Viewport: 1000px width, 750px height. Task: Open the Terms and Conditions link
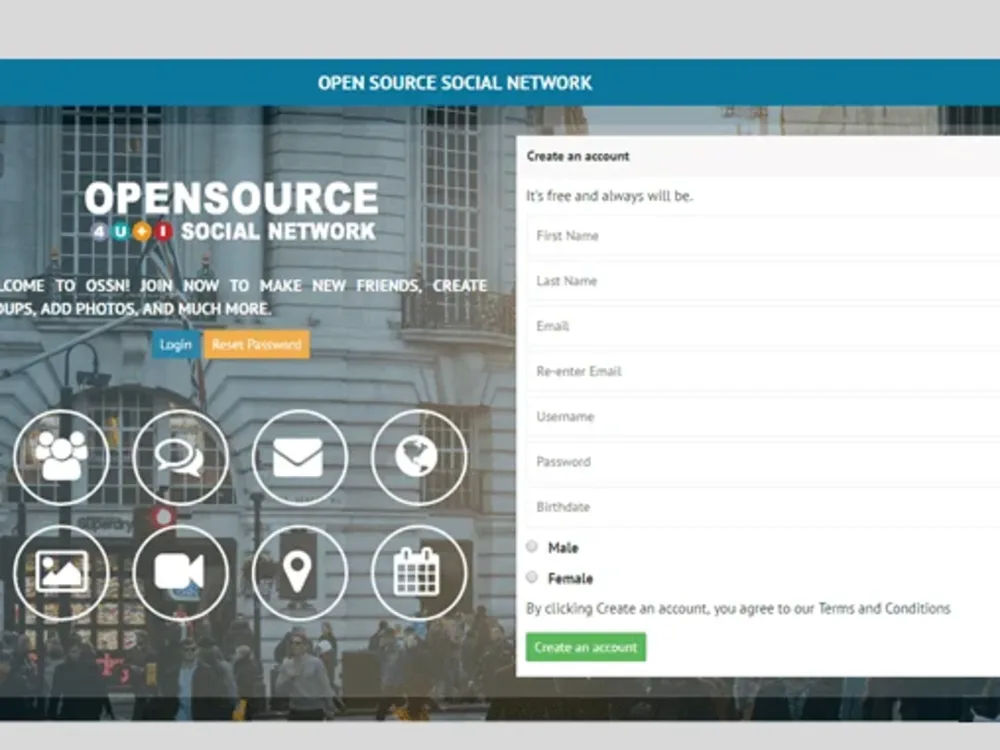[x=884, y=608]
